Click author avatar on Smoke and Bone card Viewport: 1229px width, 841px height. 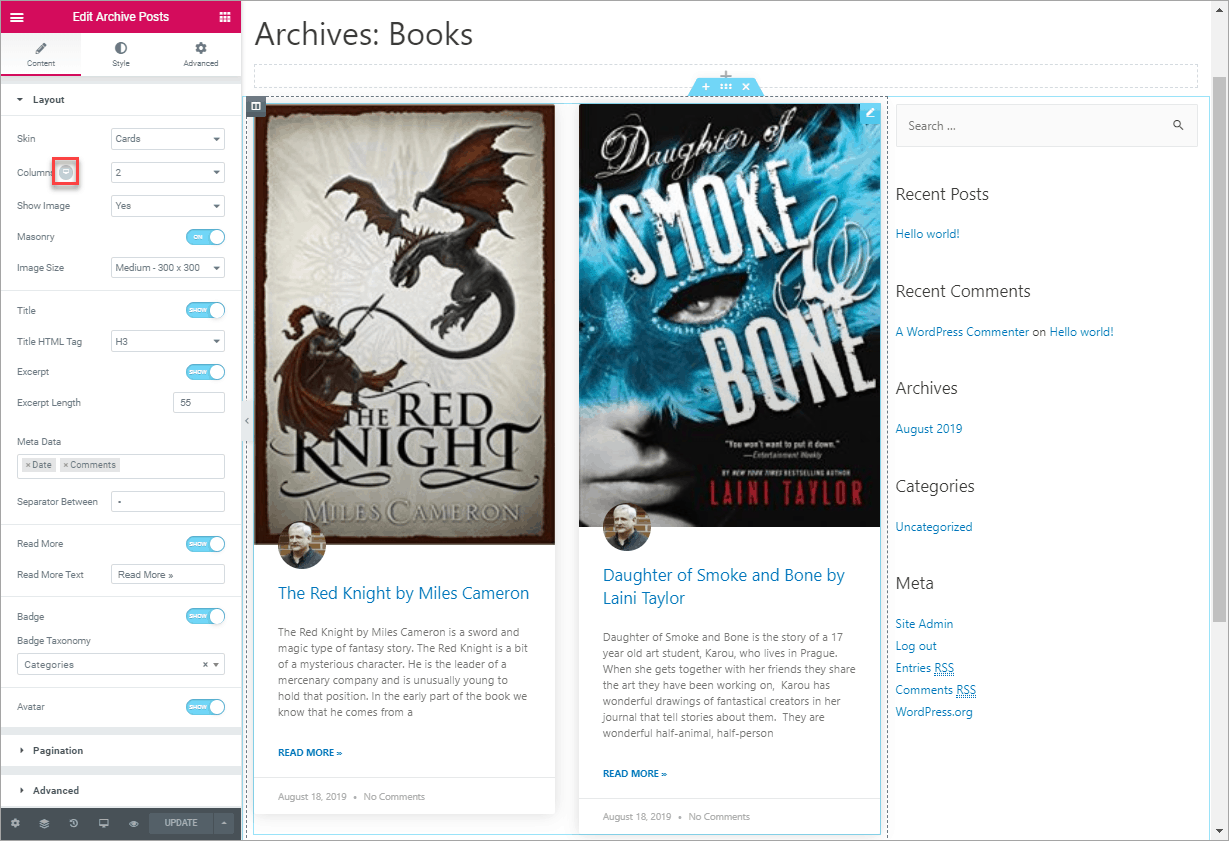pos(627,527)
